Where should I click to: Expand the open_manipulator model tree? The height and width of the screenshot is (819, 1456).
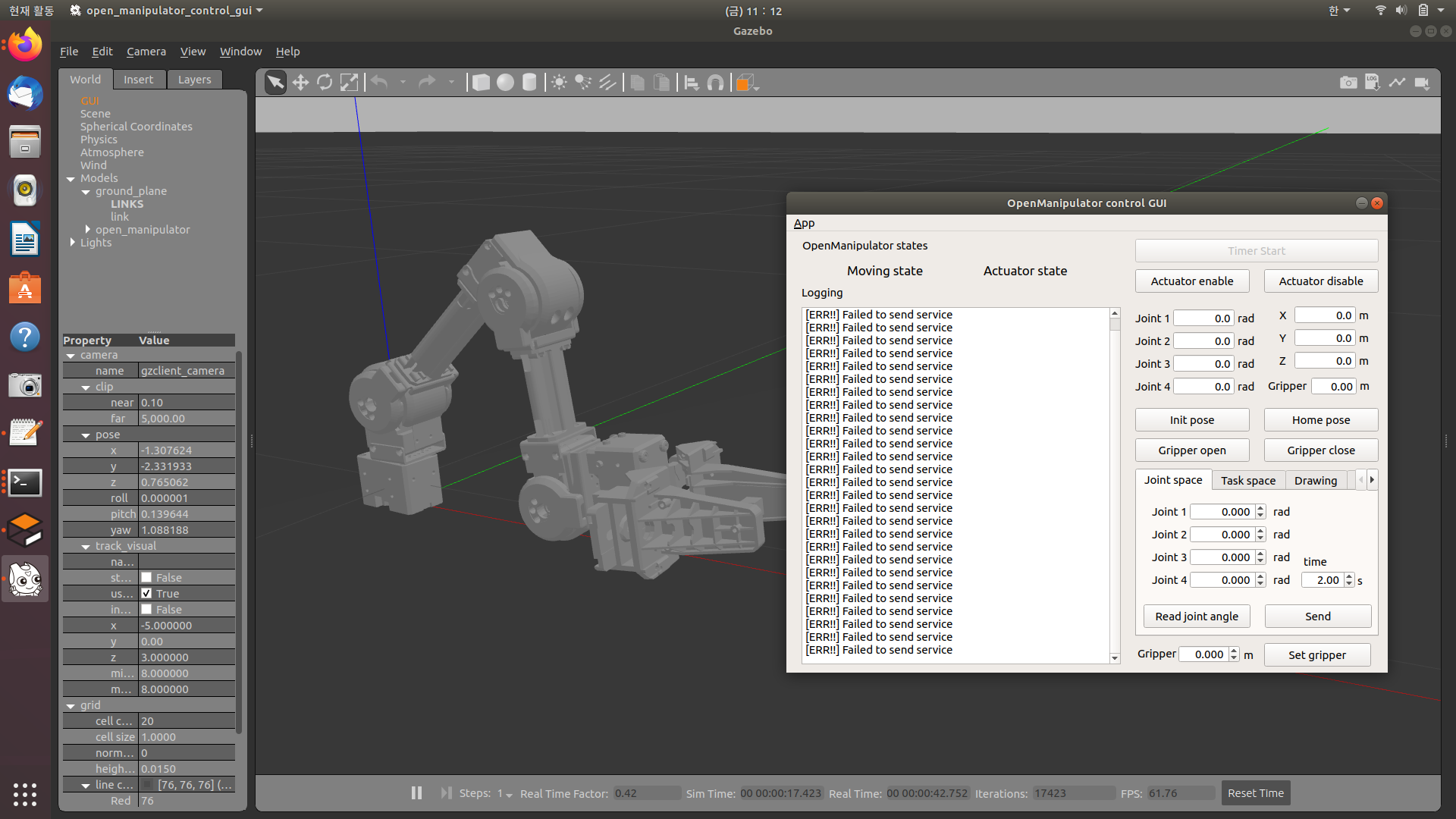click(88, 229)
